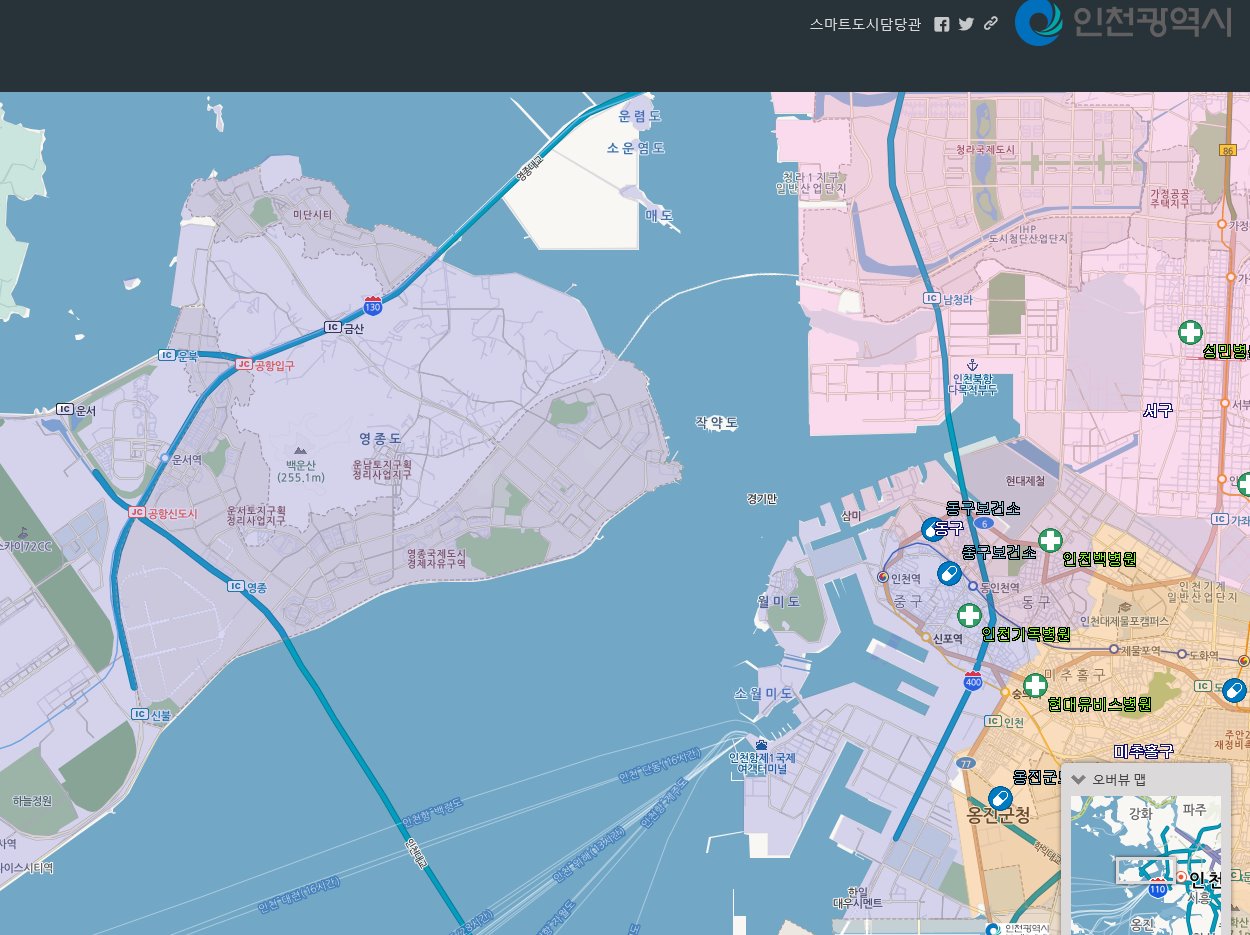
Task: Select the 성민병원 hospital cross marker
Action: click(x=1190, y=332)
